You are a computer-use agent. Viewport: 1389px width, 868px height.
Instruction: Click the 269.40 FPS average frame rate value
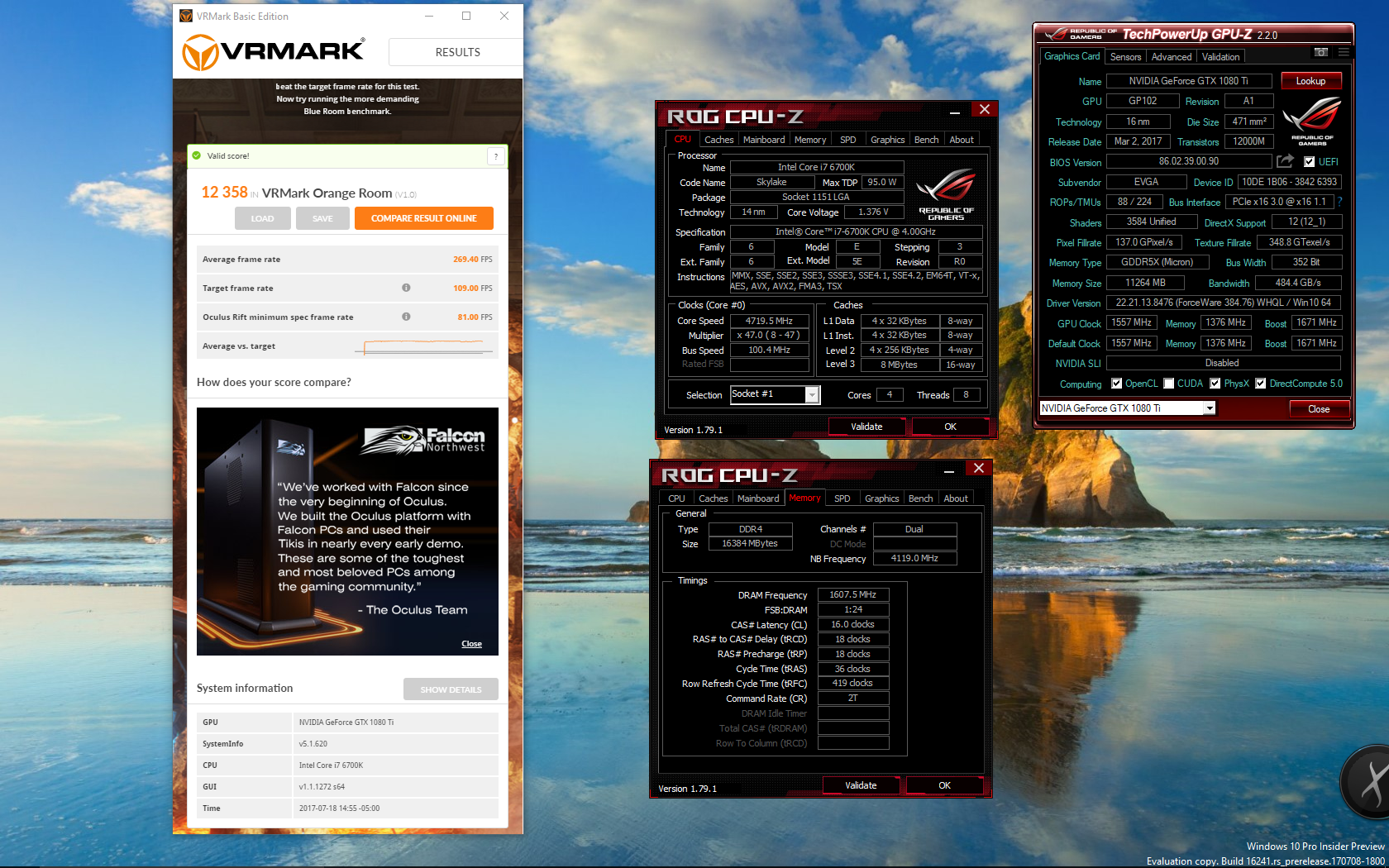[473, 259]
